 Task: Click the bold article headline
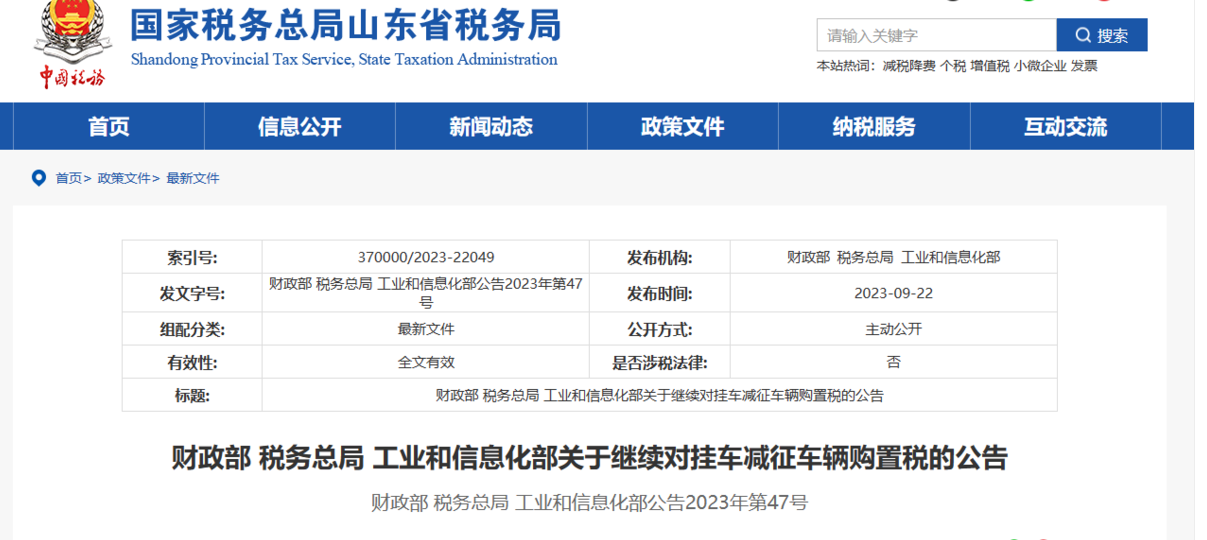589,458
